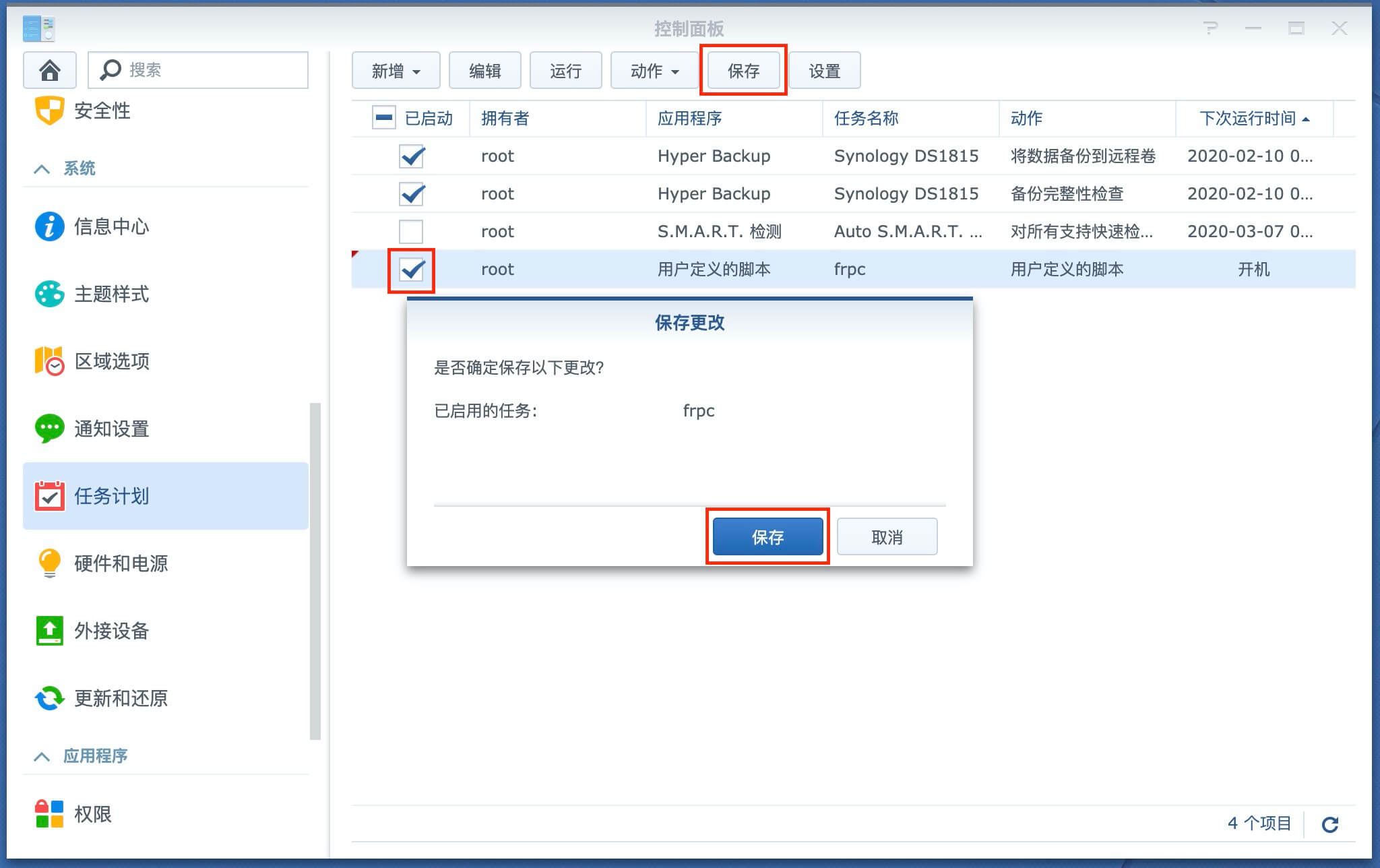Open the 新增 (Add) dropdown

tap(396, 71)
